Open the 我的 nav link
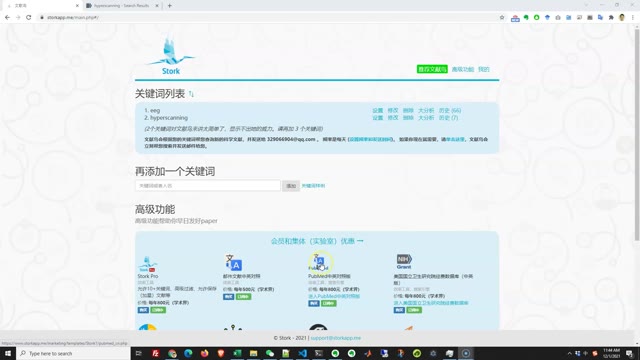The height and width of the screenshot is (360, 640). tap(484, 69)
